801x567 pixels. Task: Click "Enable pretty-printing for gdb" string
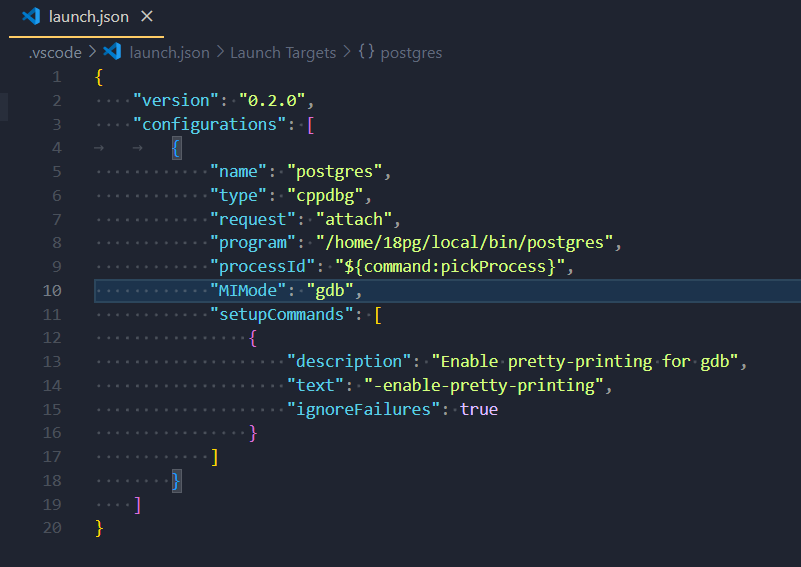(x=584, y=362)
